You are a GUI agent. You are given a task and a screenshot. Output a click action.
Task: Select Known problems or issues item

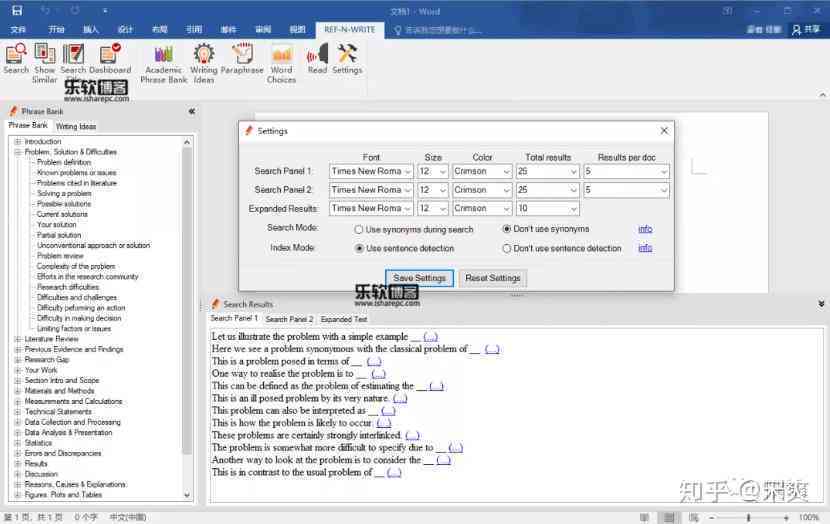click(x=76, y=173)
